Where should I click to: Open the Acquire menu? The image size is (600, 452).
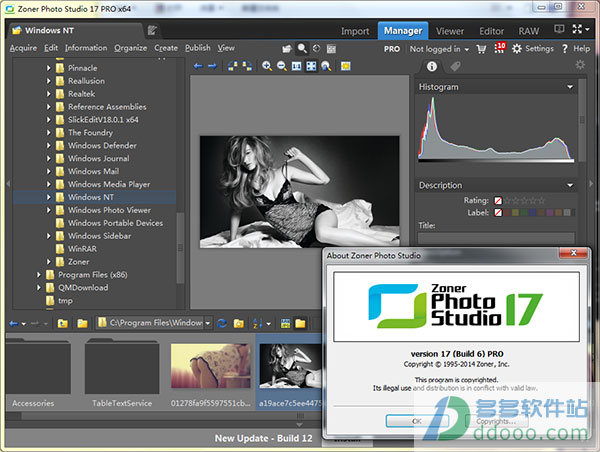[x=23, y=48]
